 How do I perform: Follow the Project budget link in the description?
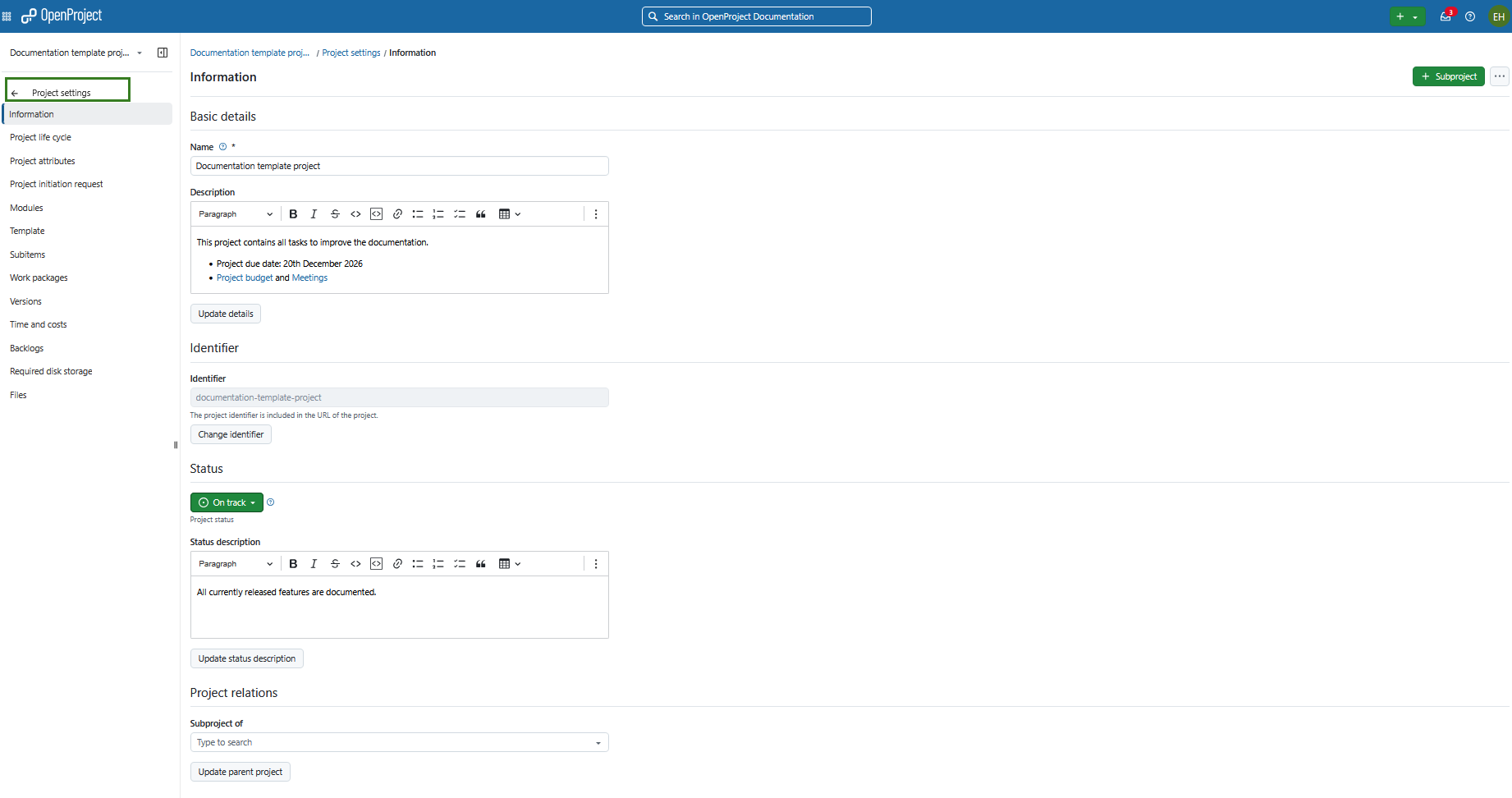point(245,277)
